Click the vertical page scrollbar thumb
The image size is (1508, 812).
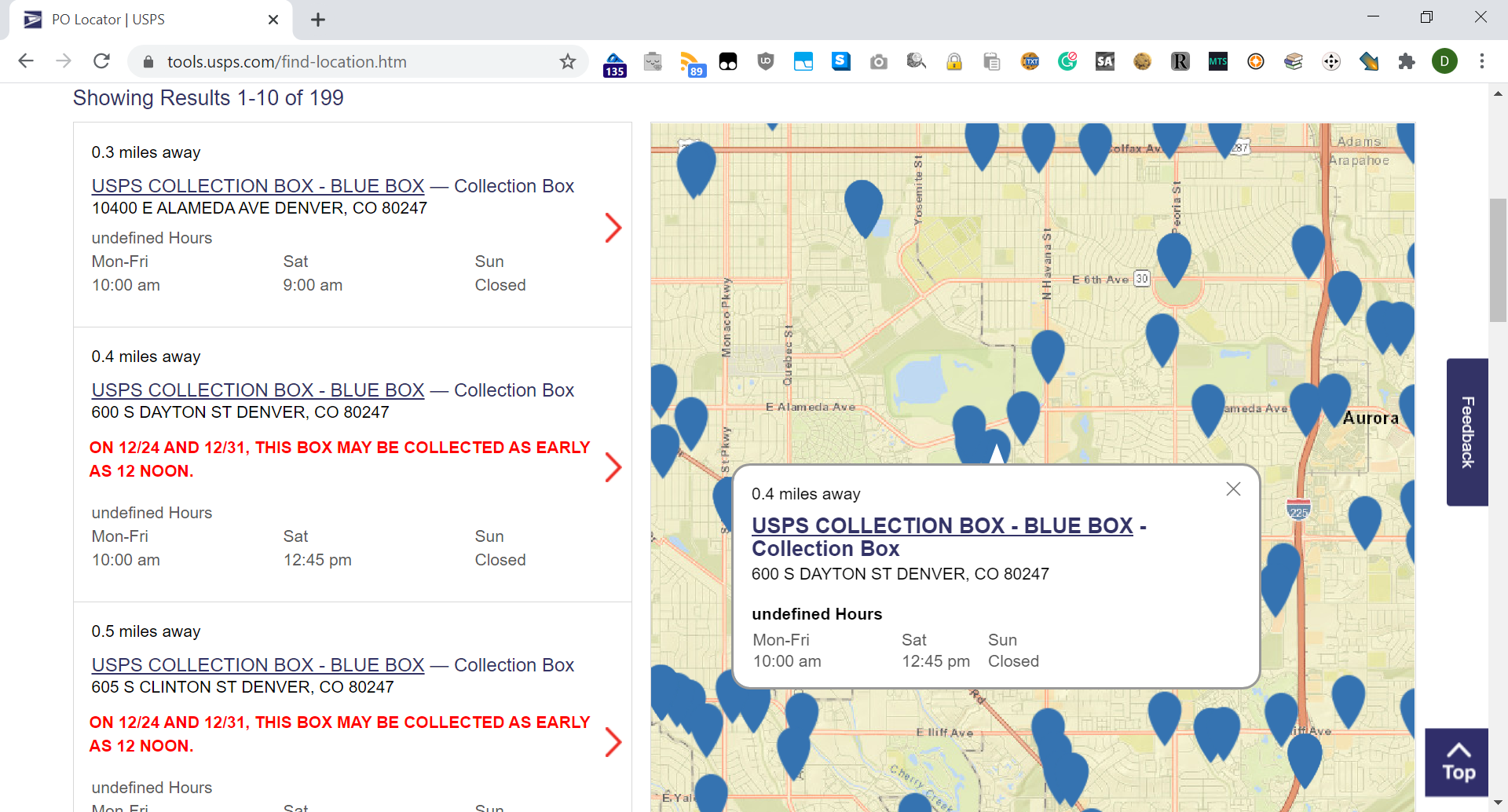1498,261
